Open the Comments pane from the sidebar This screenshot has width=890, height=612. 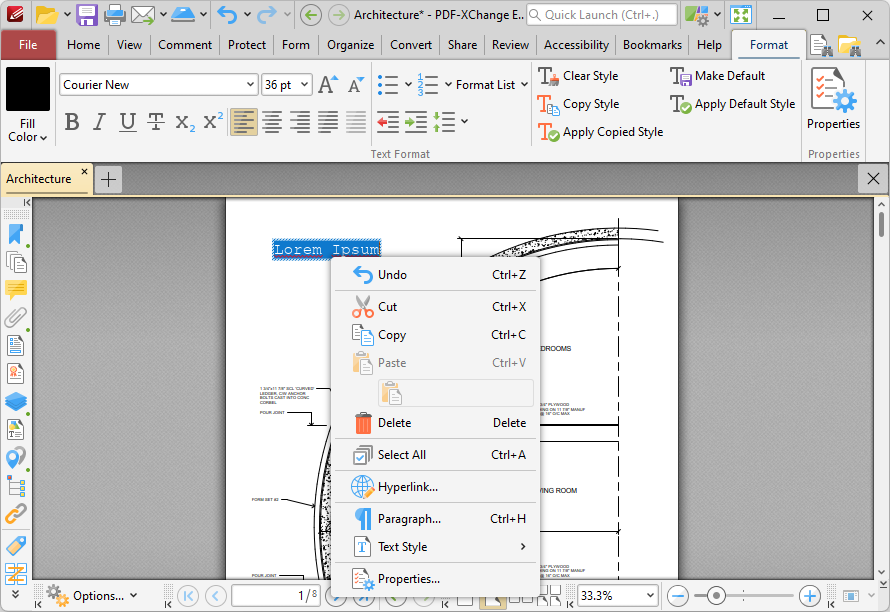coord(16,290)
